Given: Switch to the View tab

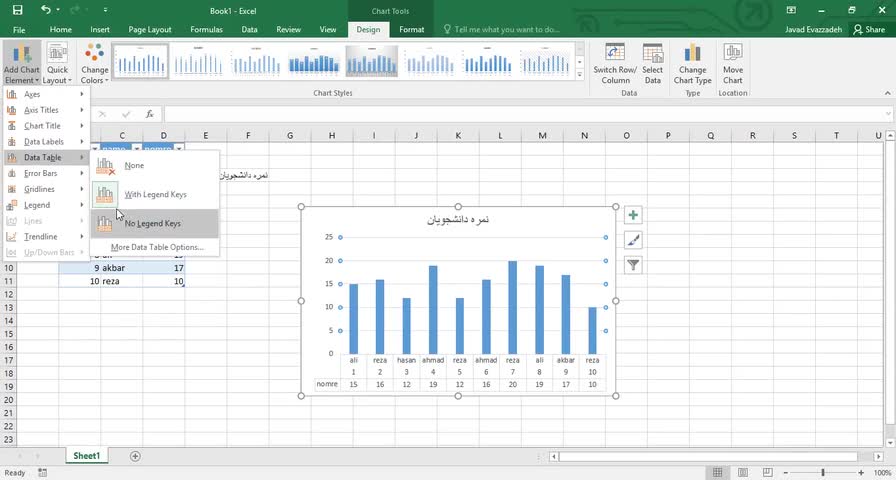Looking at the screenshot, I should [328, 30].
